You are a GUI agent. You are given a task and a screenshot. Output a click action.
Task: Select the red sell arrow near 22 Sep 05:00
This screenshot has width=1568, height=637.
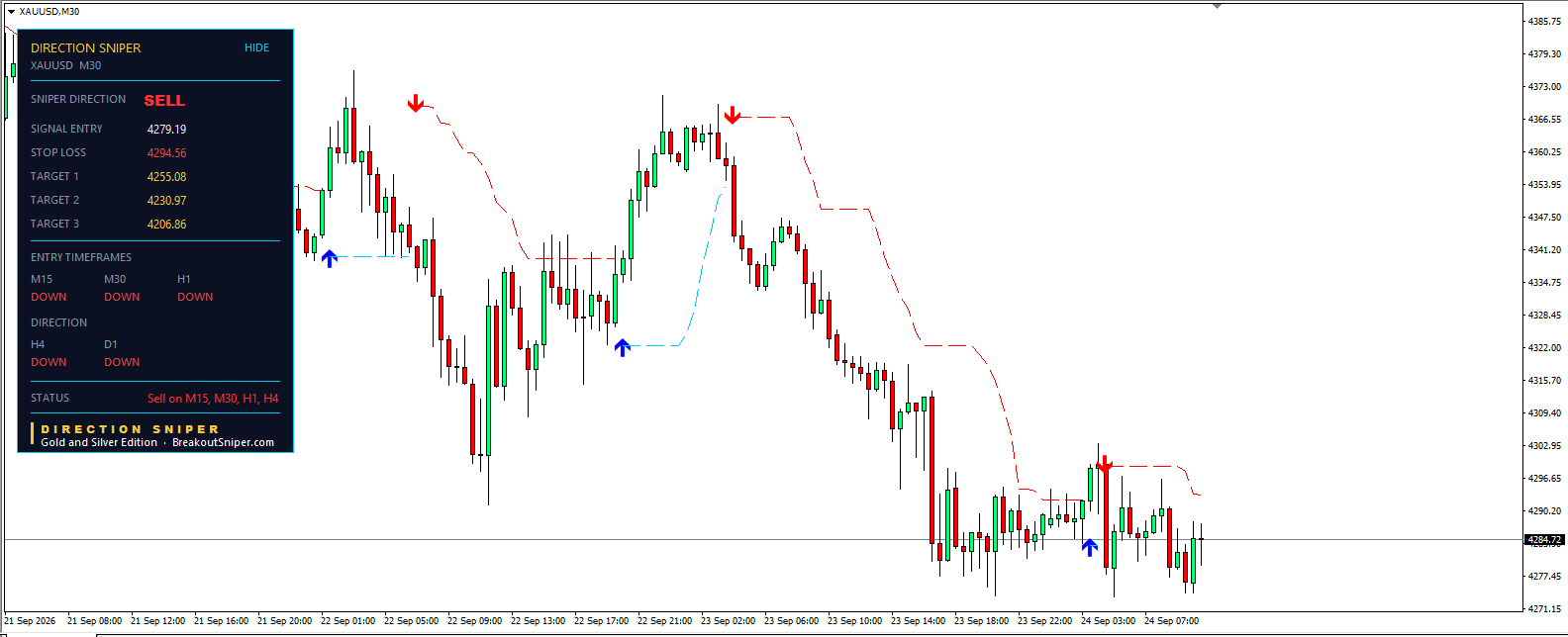(416, 104)
